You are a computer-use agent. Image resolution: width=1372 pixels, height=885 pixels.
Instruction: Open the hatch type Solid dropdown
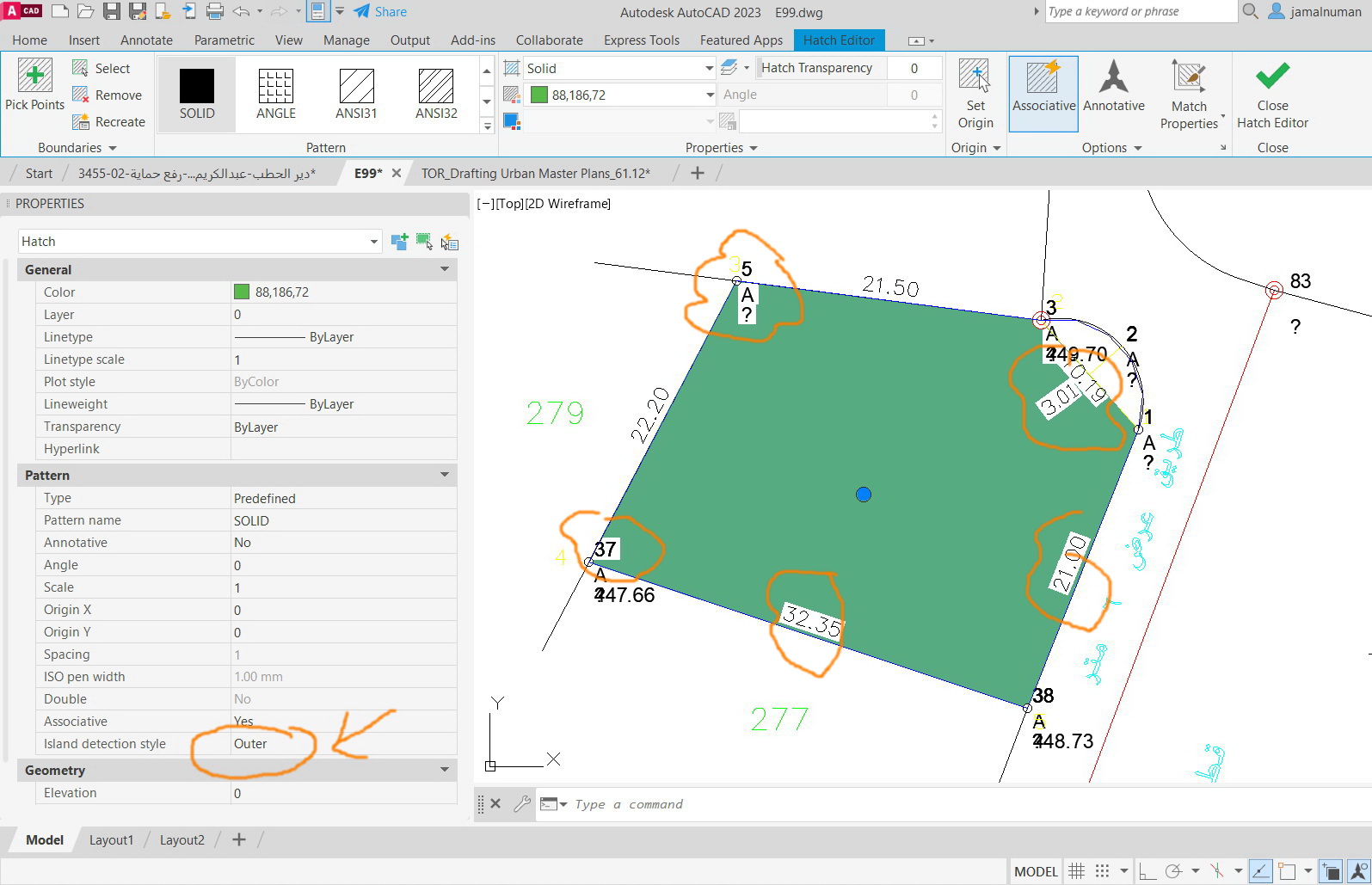coord(709,68)
